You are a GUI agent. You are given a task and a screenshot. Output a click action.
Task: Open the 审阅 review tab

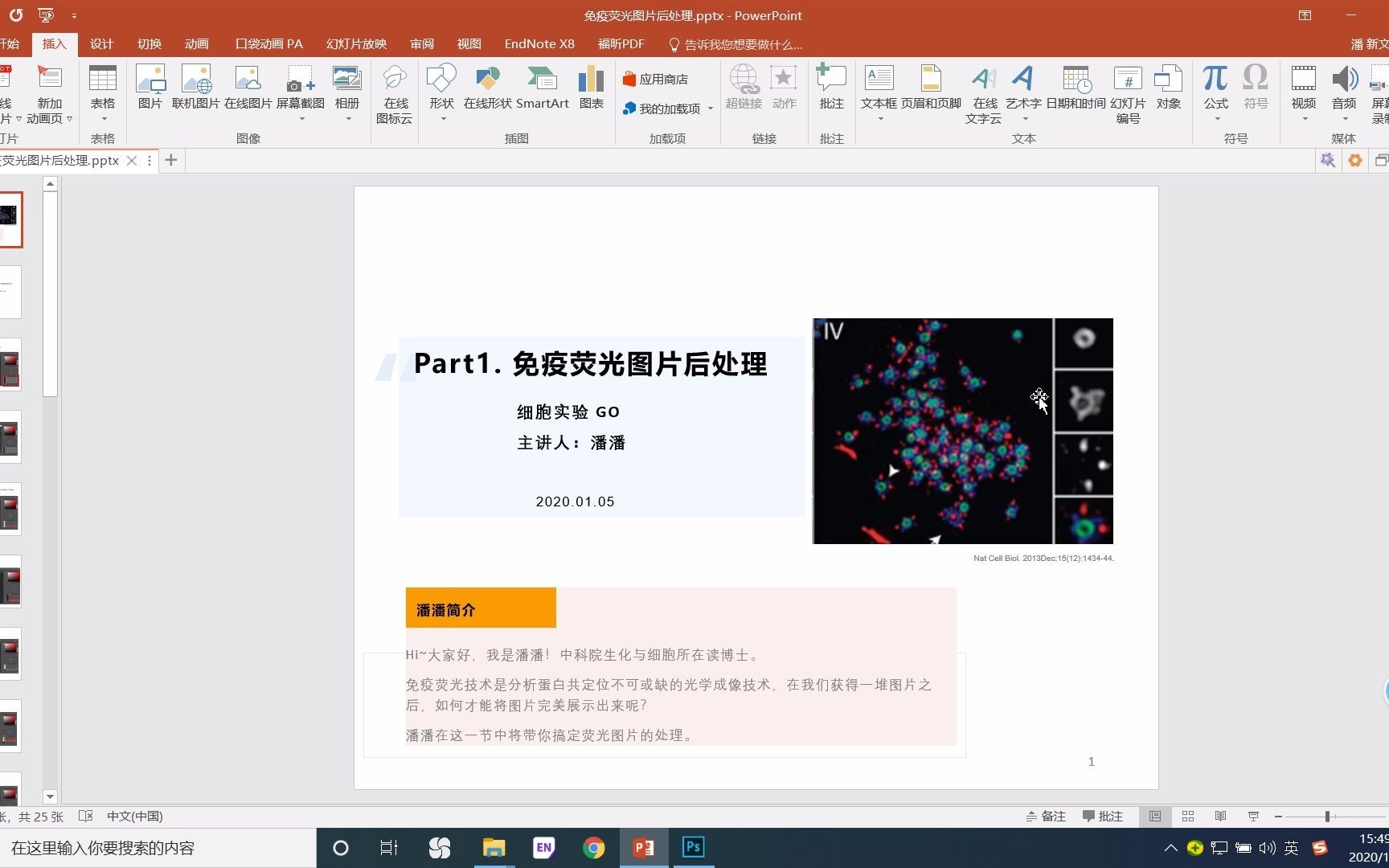422,44
